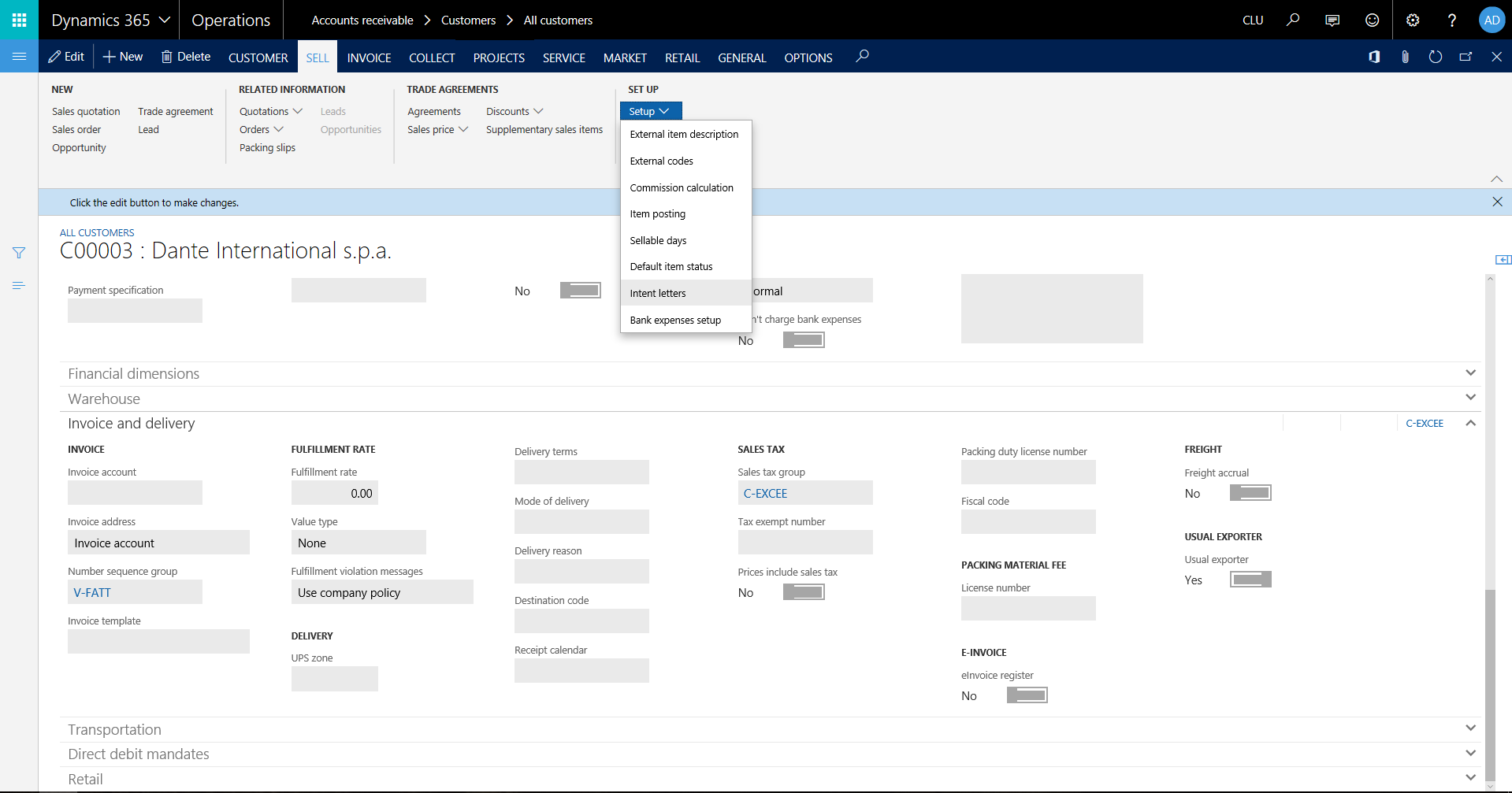Screen dimensions: 1512x793
Task: Select External item description menu item
Action: 686,135
